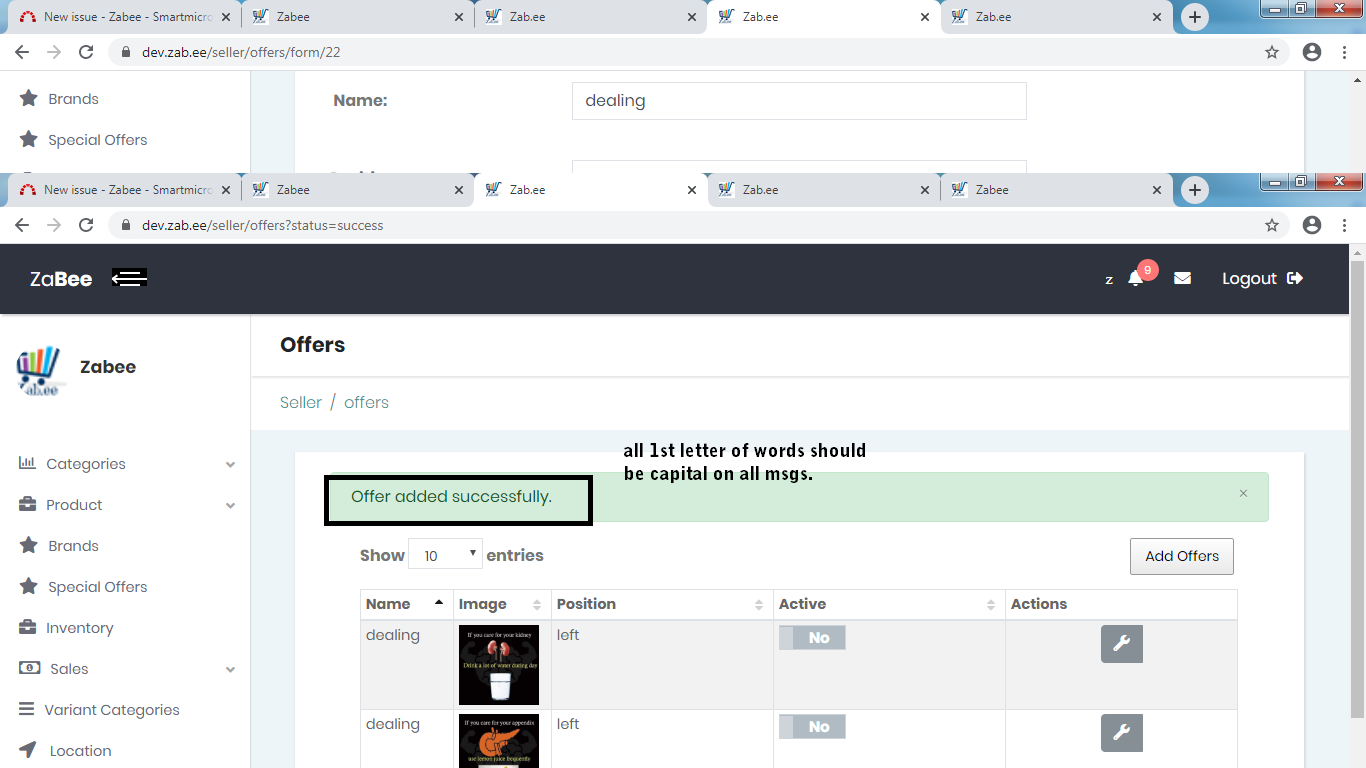Click the page's vertical scrollbar in the lower window
1366x768 pixels.
pos(1357,490)
